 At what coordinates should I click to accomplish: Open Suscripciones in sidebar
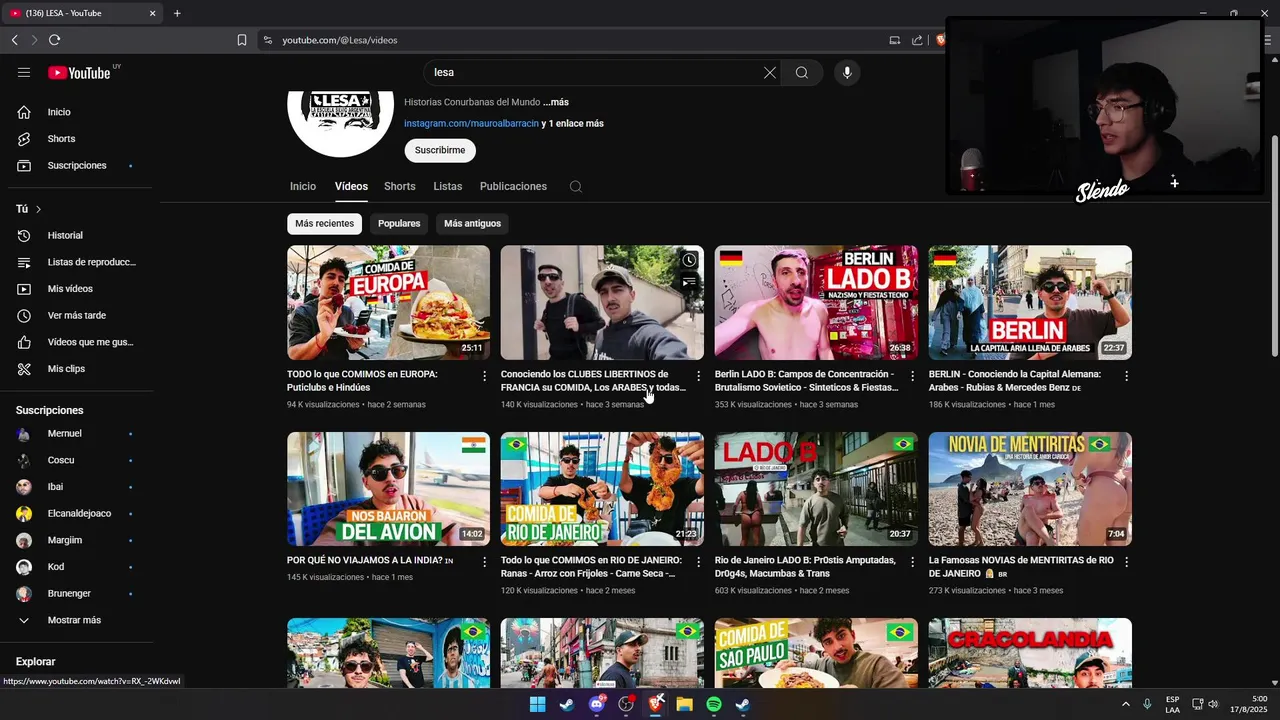(76, 165)
